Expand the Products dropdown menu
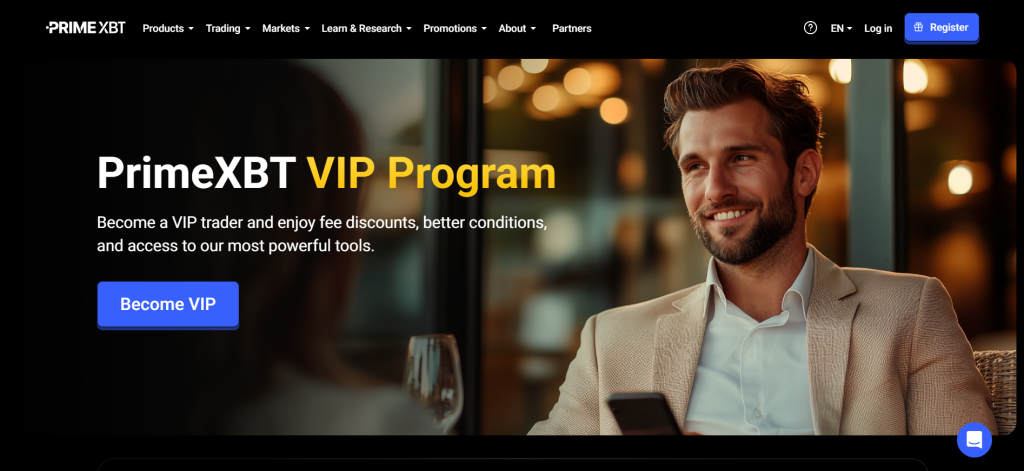The width and height of the screenshot is (1024, 471). (168, 29)
